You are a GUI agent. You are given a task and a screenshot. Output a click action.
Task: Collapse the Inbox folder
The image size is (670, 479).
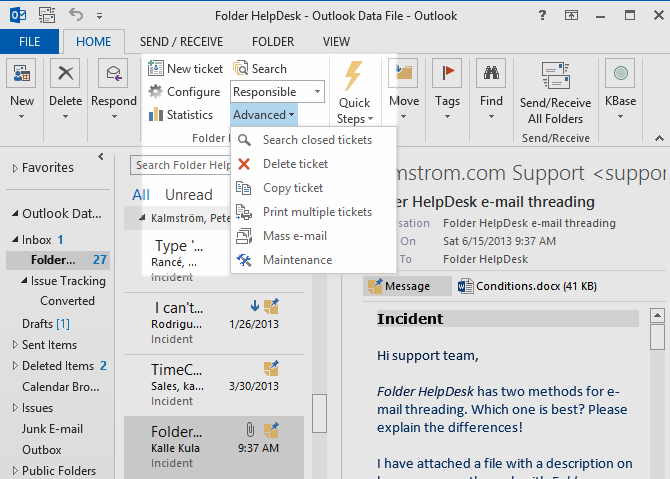point(15,240)
